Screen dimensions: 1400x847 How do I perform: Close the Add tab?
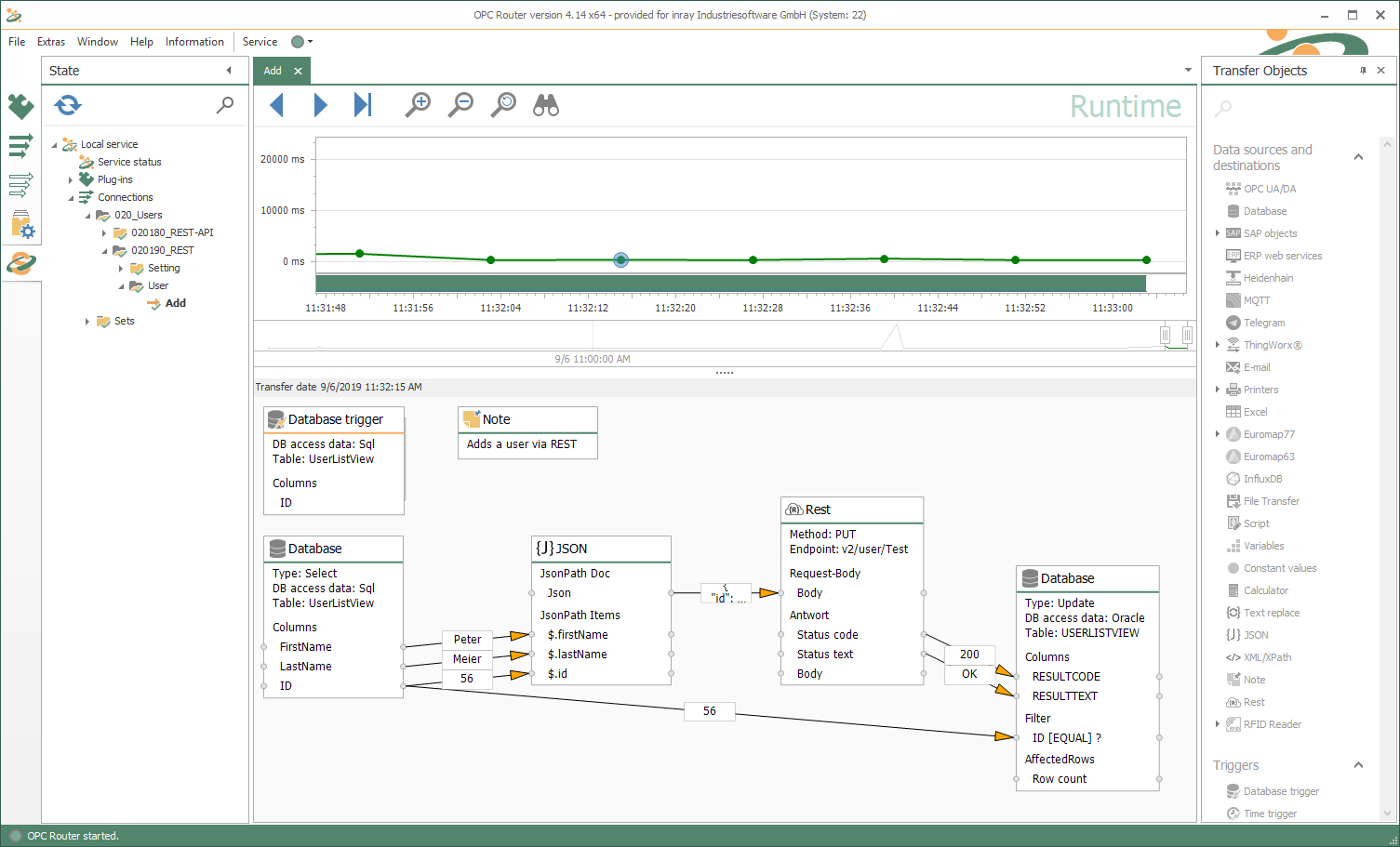298,71
